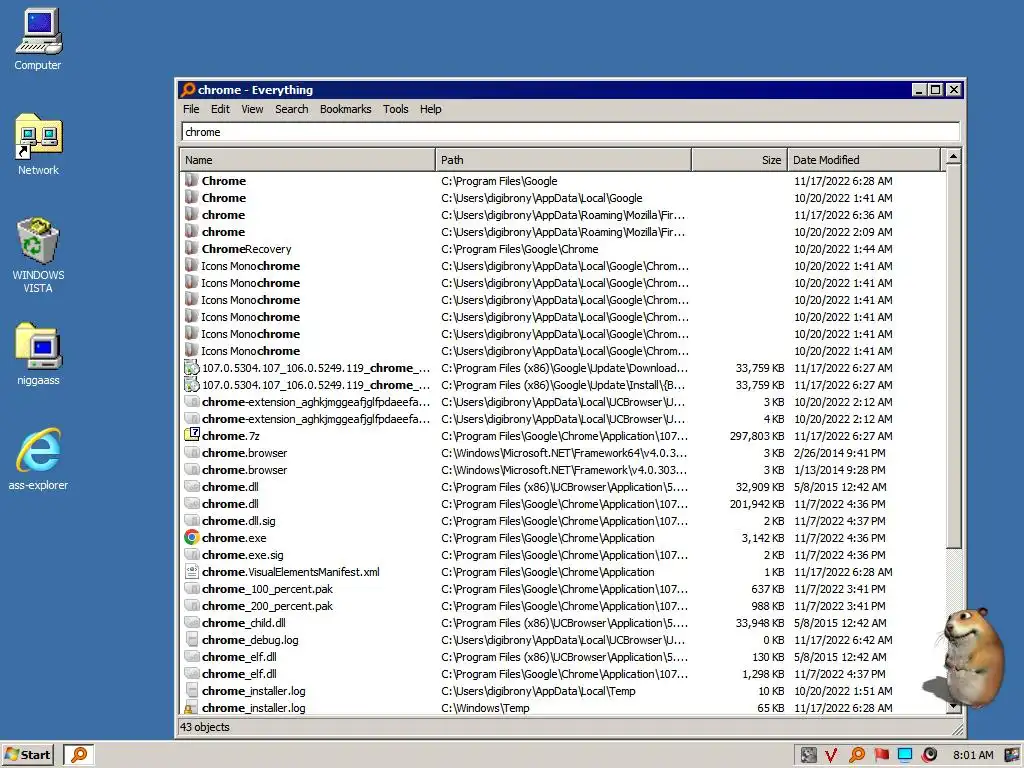
Task: Sort results by Path column header
Action: 564,160
